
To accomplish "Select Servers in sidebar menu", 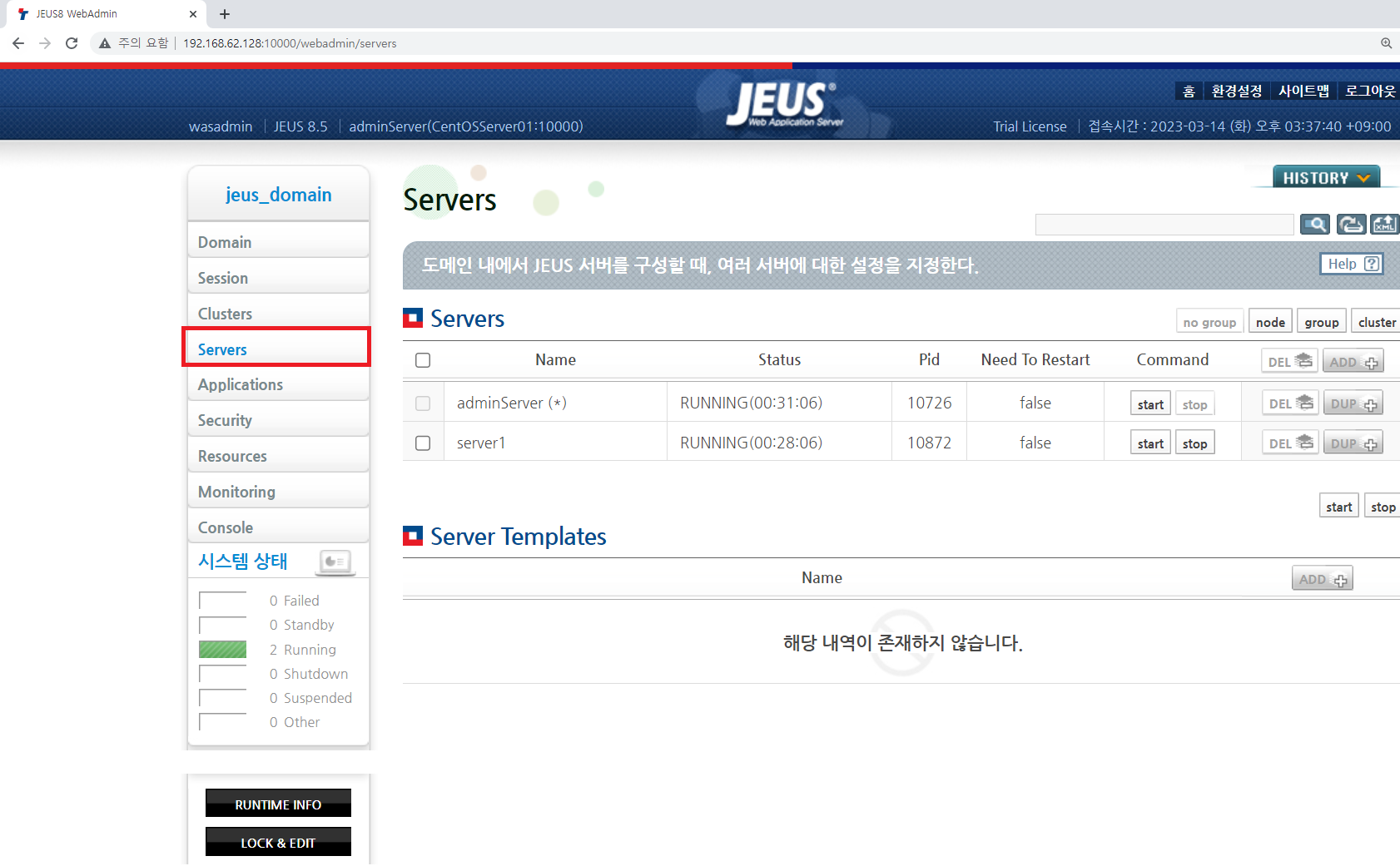I will tap(276, 349).
